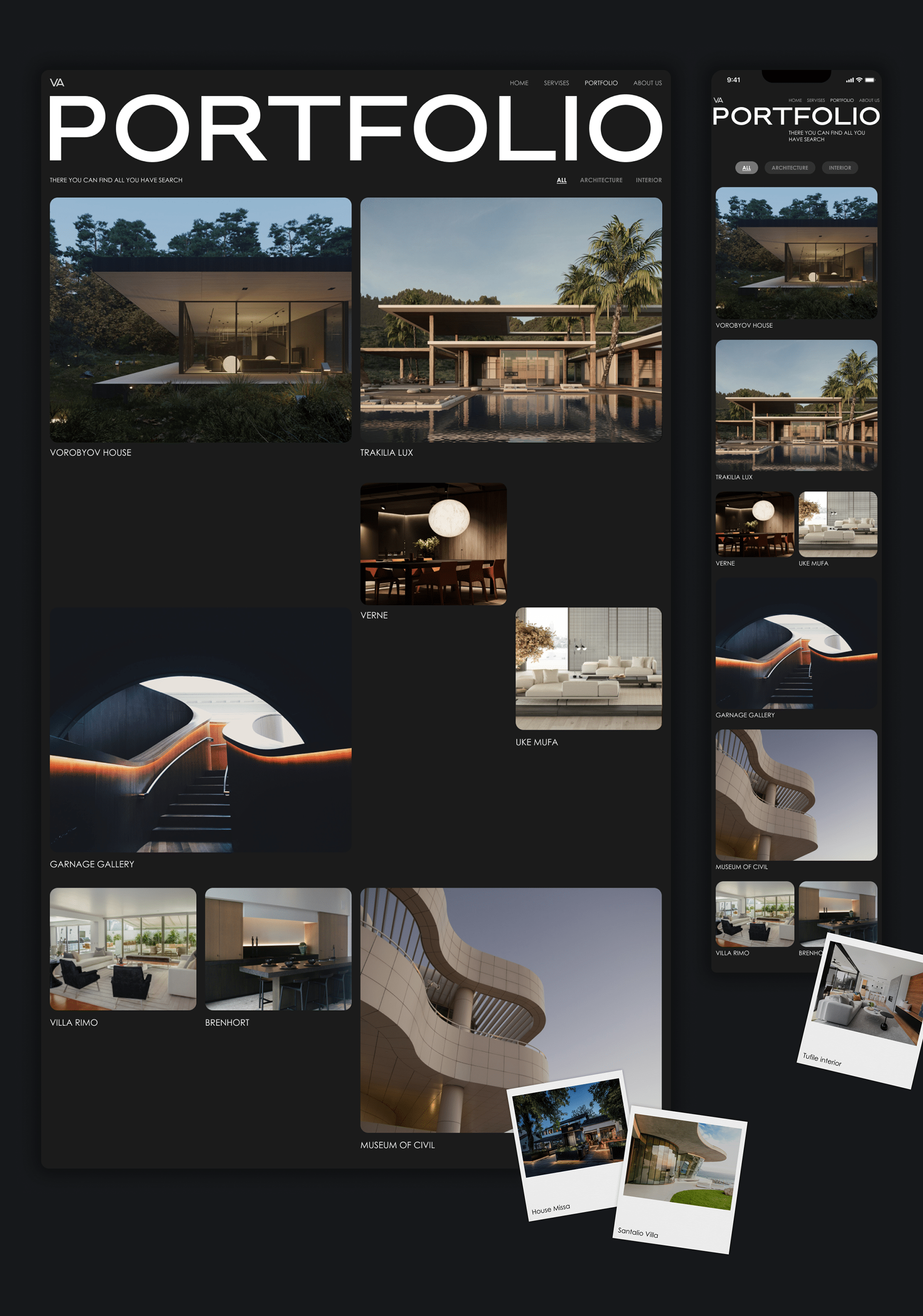Screen dimensions: 923x1316
Task: Go to About Us in desktop navigation
Action: [x=647, y=83]
